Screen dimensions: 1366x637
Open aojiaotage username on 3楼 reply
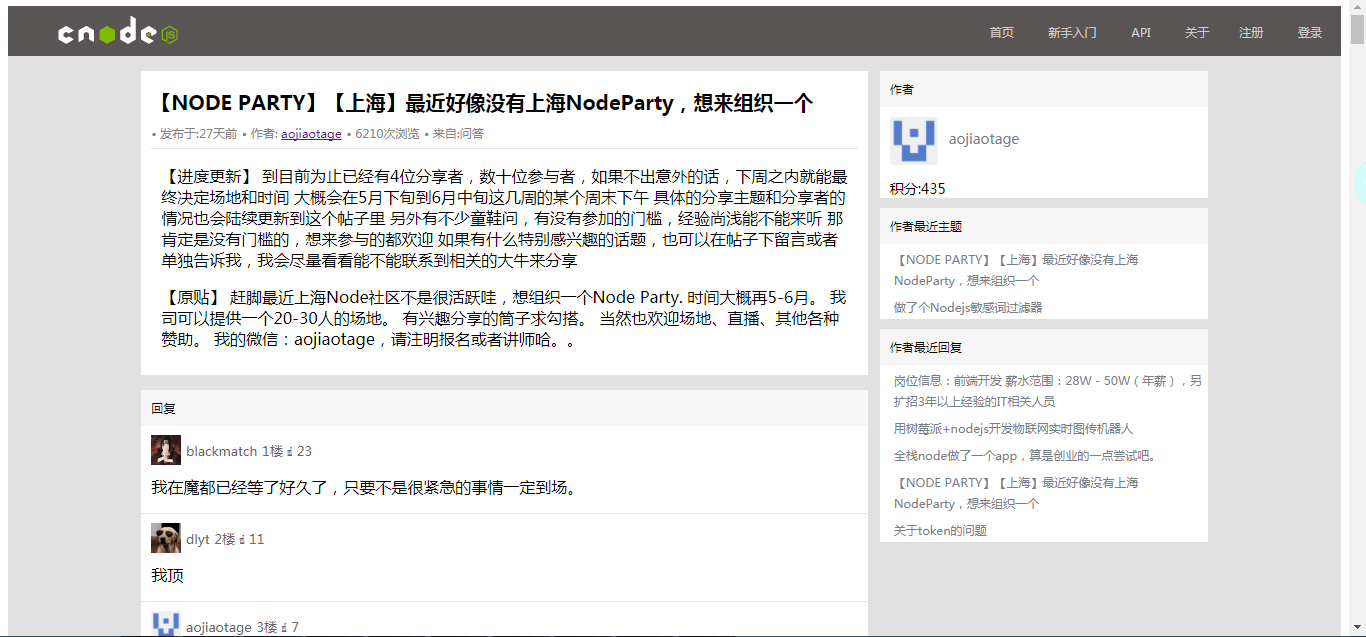pos(219,627)
